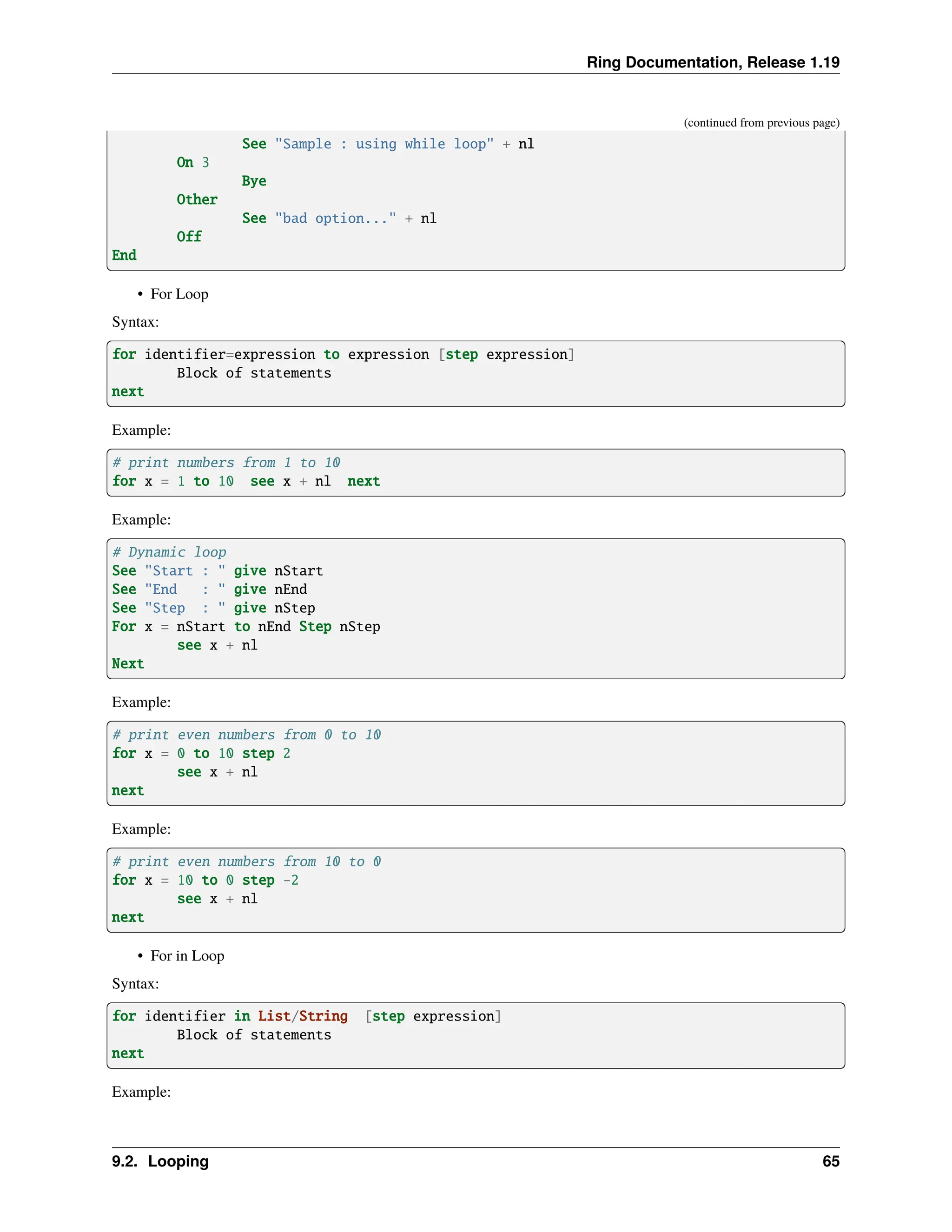Click the 'for x = 1 to 10' one-line example
Screen dimensions: 952x1232
coord(246,481)
